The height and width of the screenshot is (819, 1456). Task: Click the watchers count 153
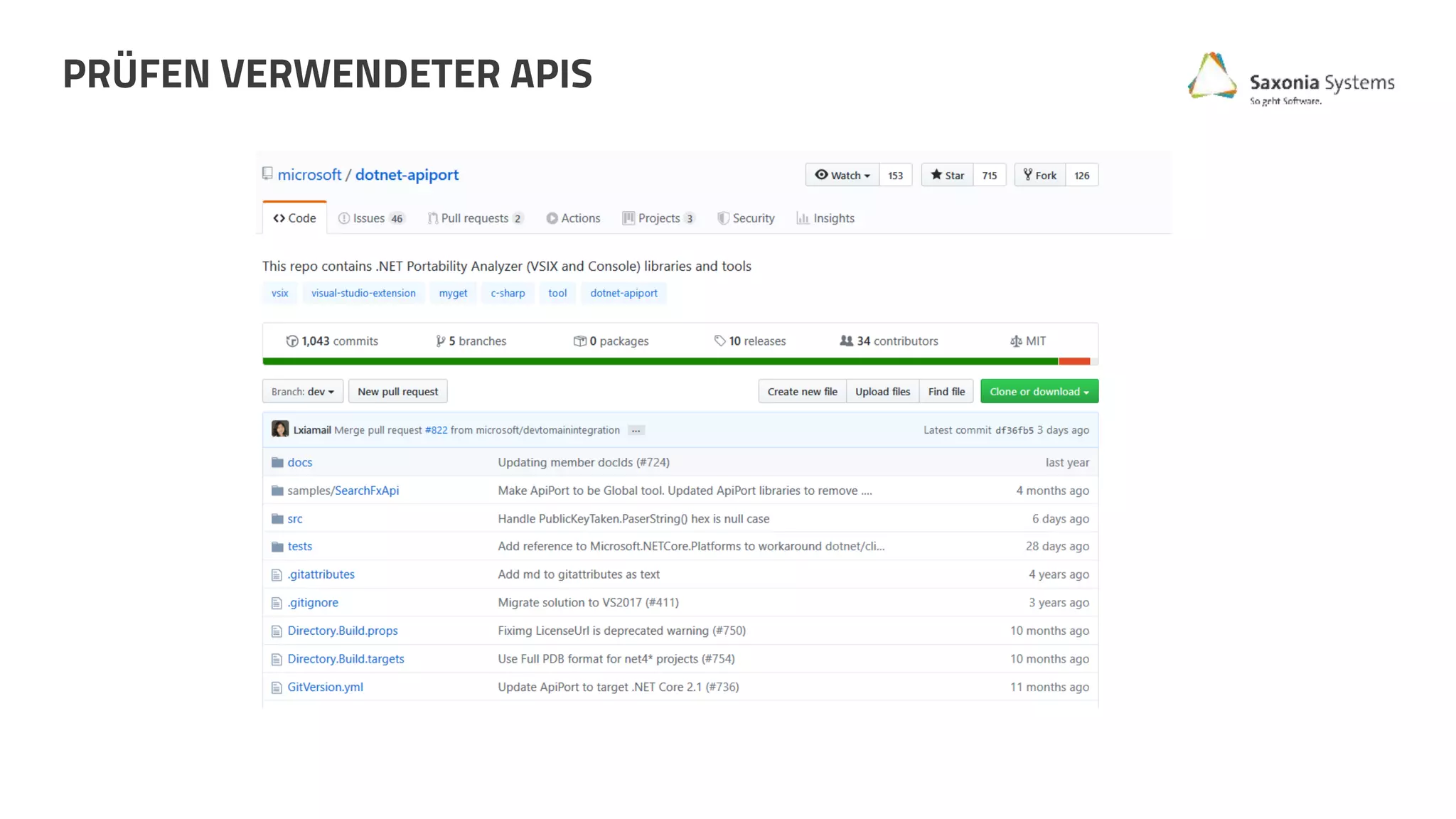896,175
